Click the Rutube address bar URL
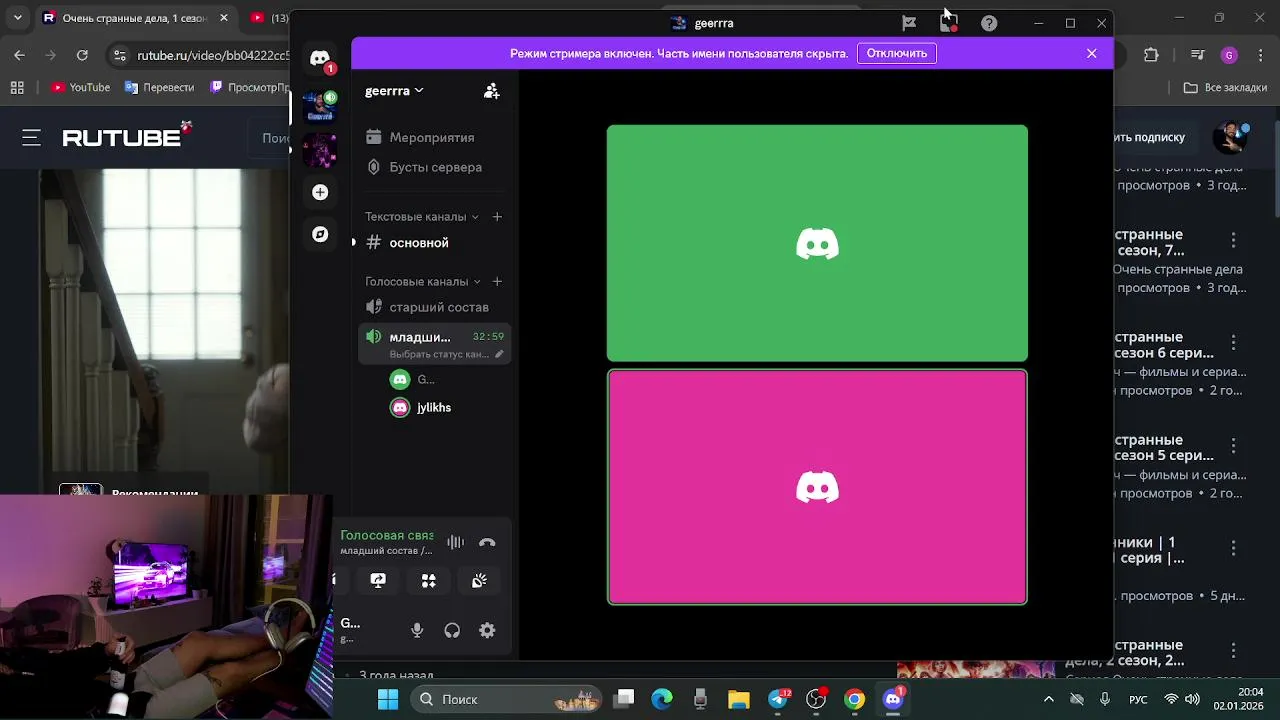1280x720 pixels. pos(213,55)
